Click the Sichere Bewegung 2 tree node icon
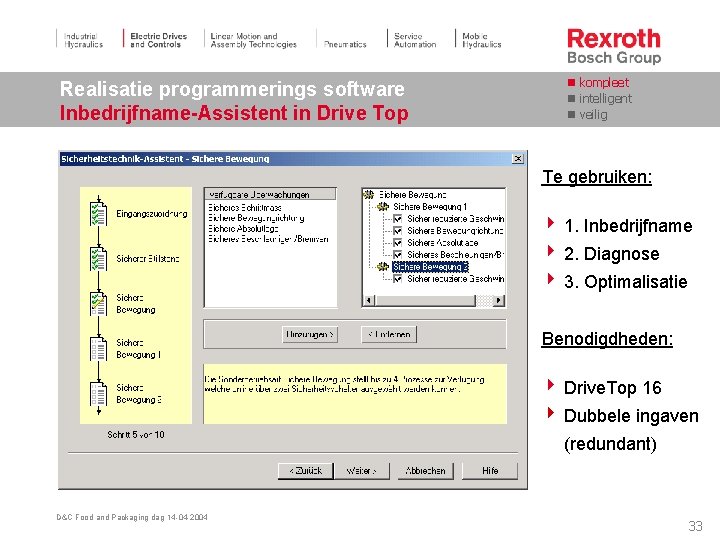The width and height of the screenshot is (720, 540). click(x=382, y=267)
